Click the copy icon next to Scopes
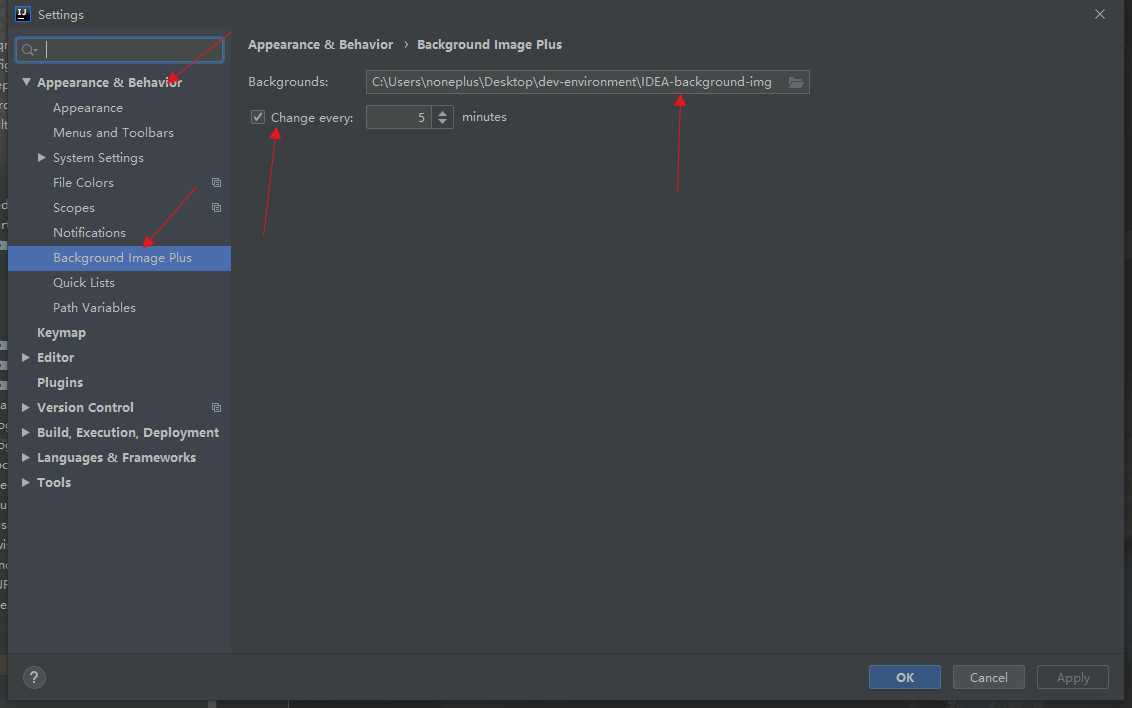Screen dimensions: 1132x708 216,208
